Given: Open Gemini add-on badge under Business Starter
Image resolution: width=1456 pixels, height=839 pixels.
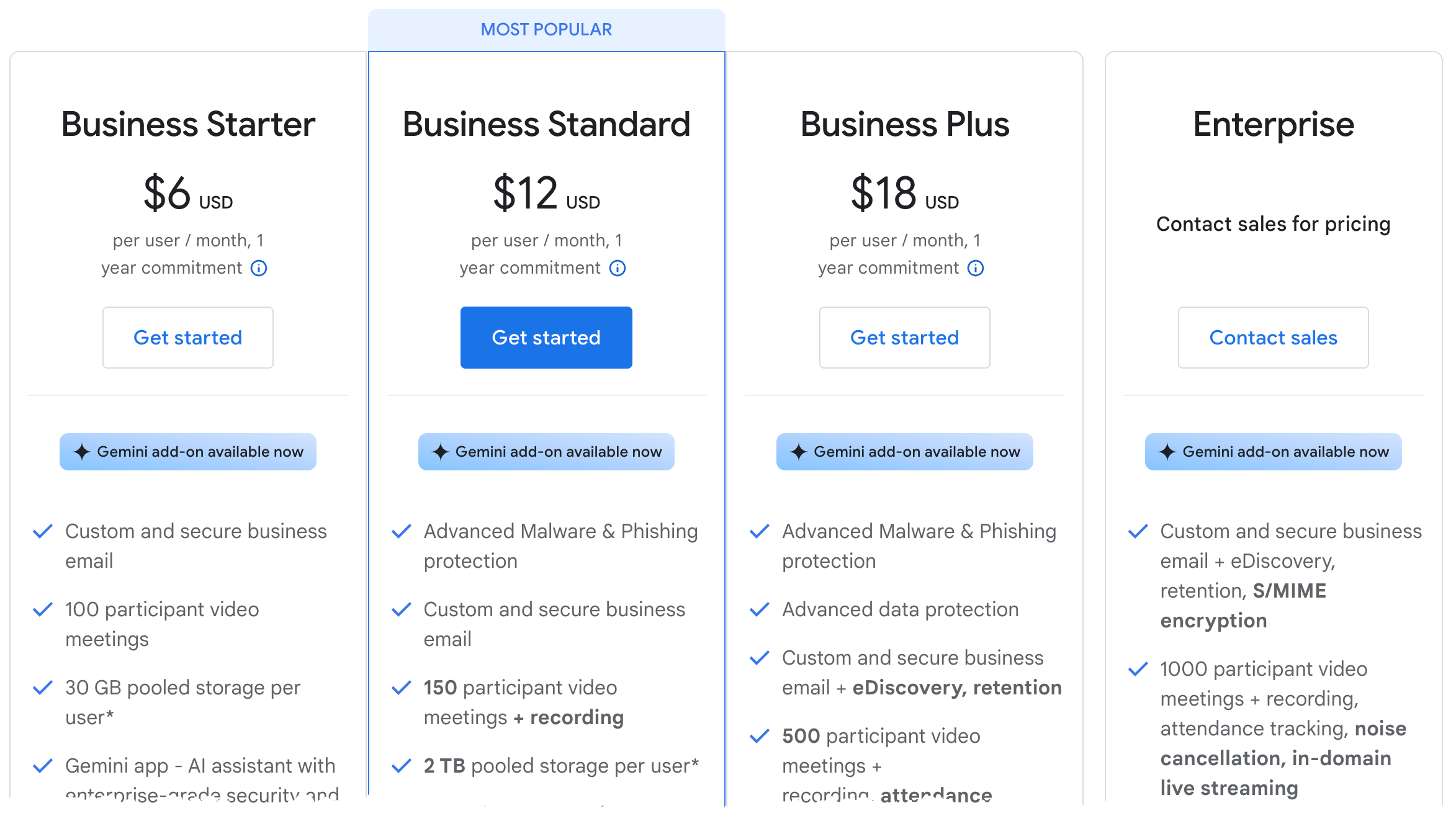Looking at the screenshot, I should tap(188, 452).
